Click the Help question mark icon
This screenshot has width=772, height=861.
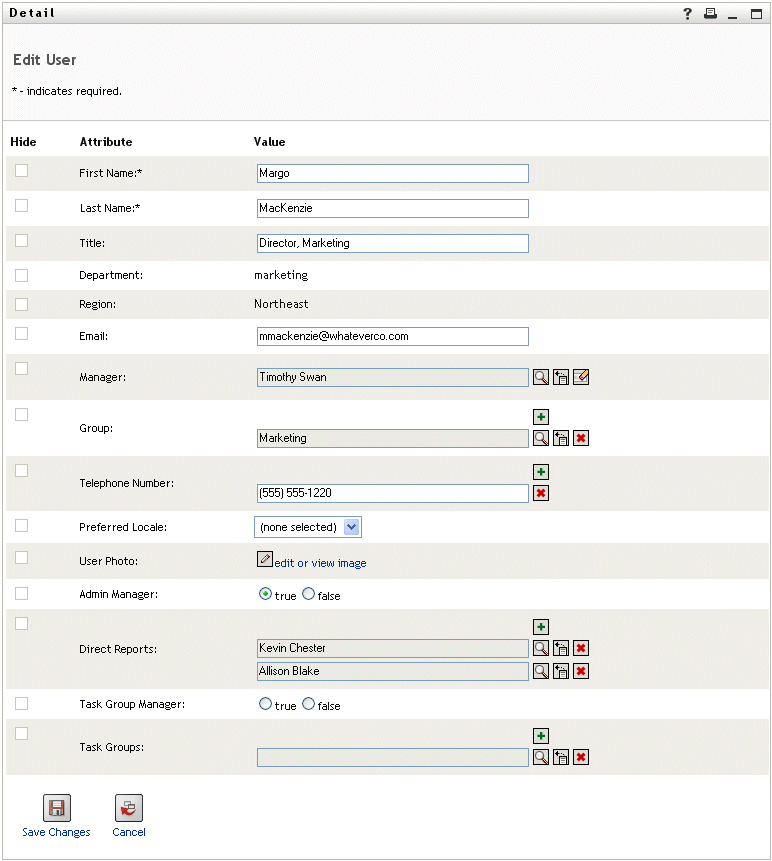pyautogui.click(x=688, y=14)
